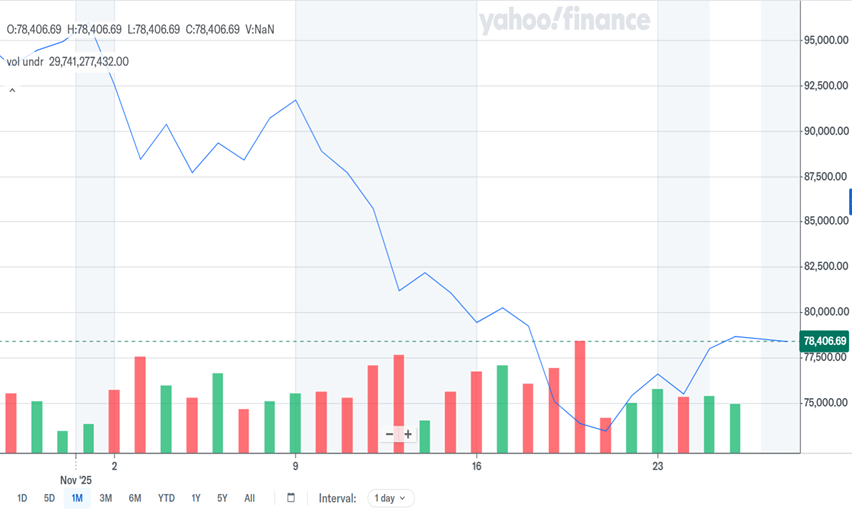Open the Interval 1 day dropdown
This screenshot has height=515, width=852.
click(x=391, y=498)
